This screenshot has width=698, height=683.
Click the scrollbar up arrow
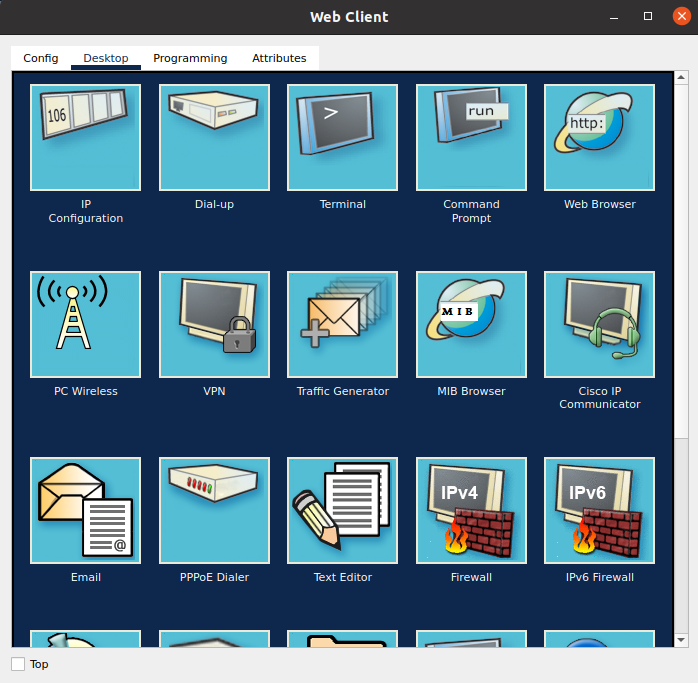pyautogui.click(x=681, y=77)
